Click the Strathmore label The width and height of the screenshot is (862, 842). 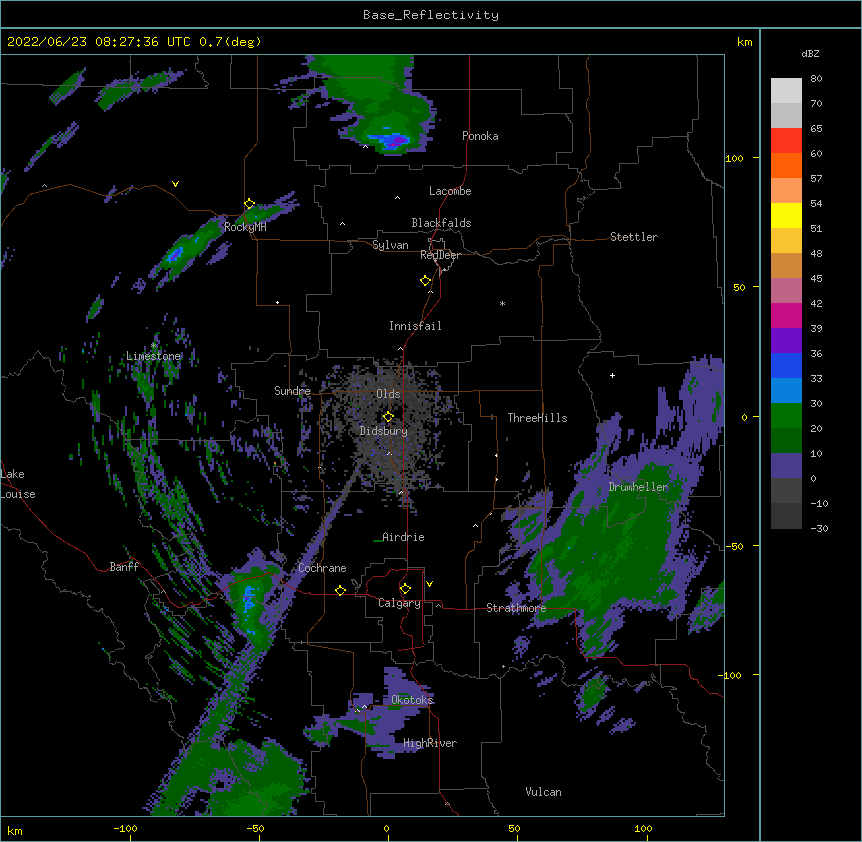516,608
